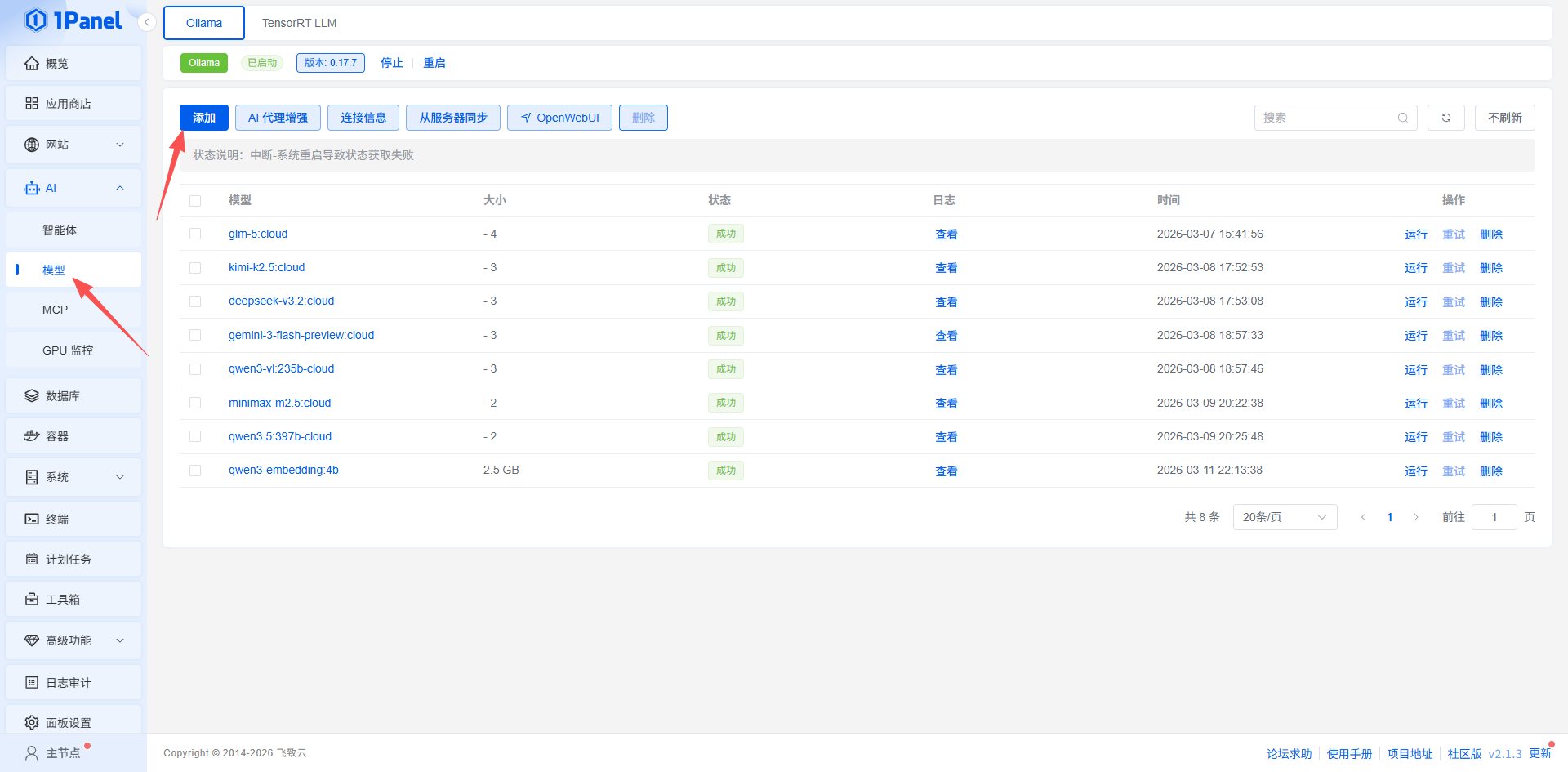Click the AI 代理增强 button
The width and height of the screenshot is (1568, 772).
pos(278,118)
